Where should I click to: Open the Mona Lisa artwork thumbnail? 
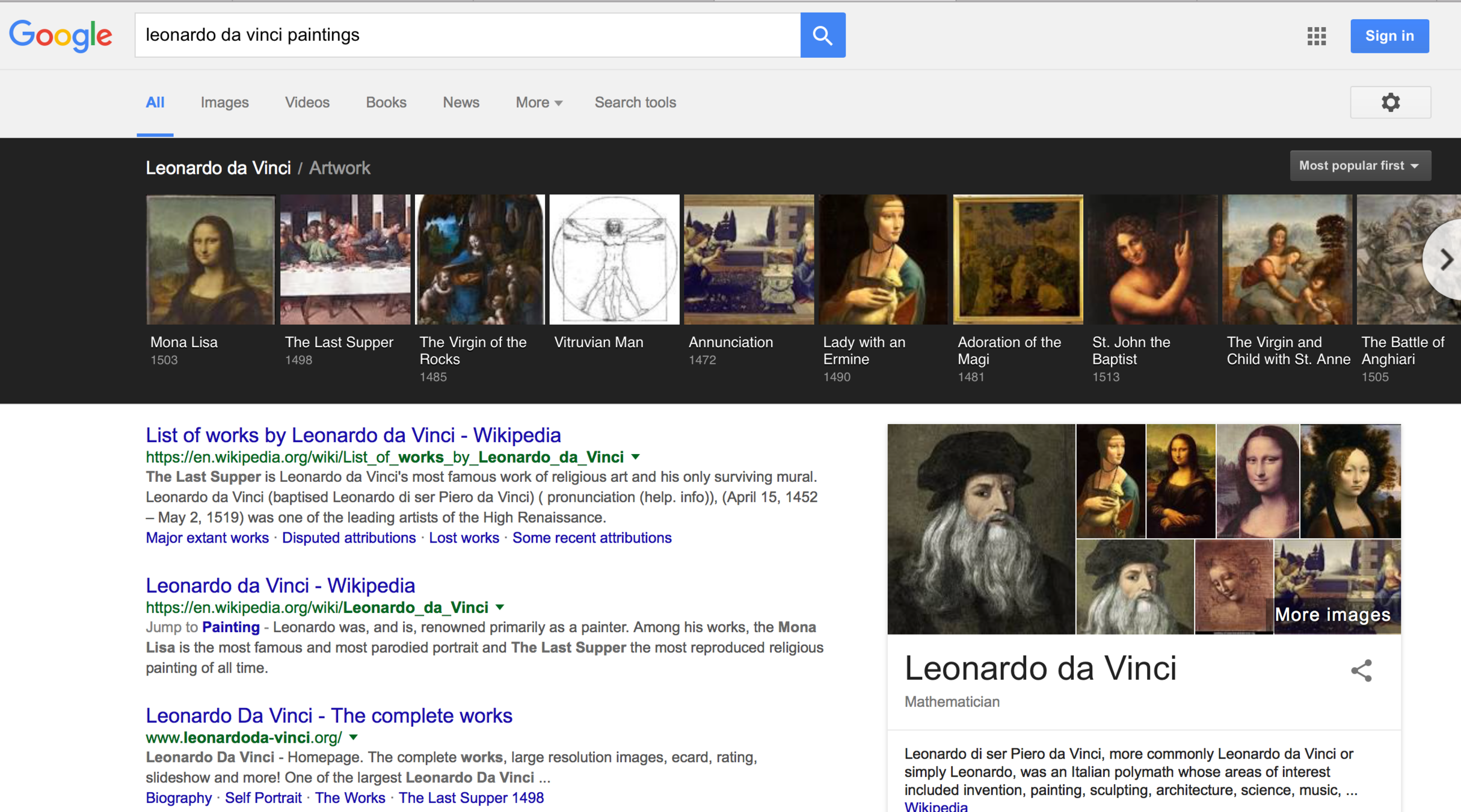[x=210, y=260]
